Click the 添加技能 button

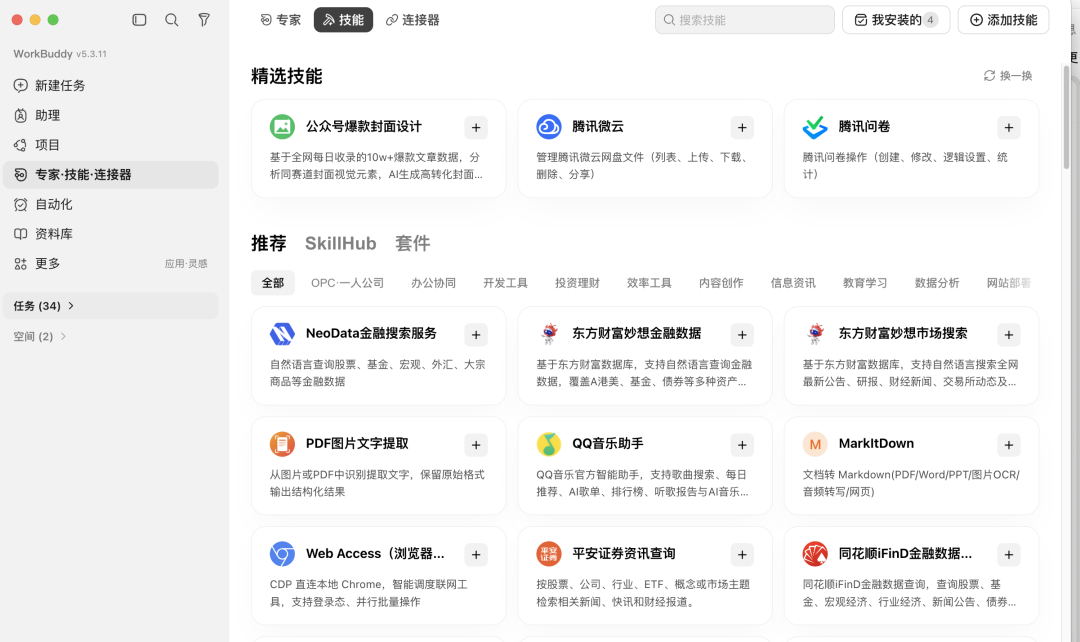[1004, 20]
